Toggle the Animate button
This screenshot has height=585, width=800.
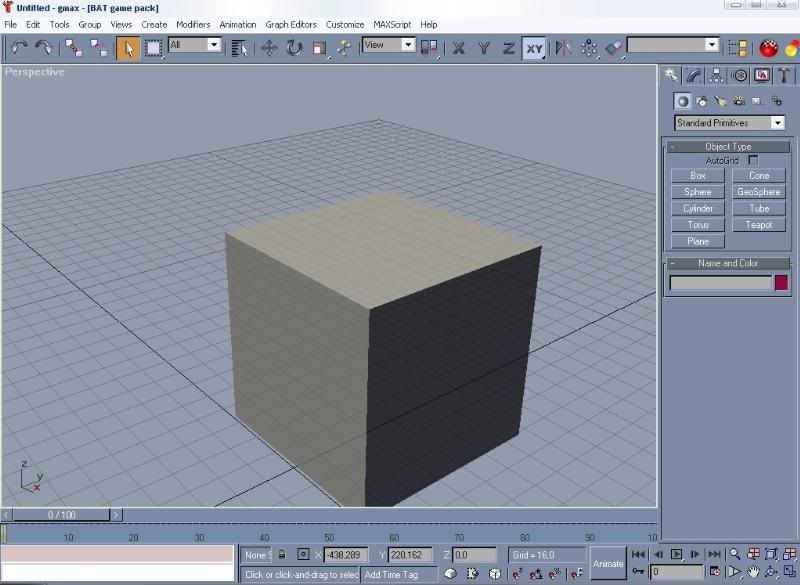608,563
